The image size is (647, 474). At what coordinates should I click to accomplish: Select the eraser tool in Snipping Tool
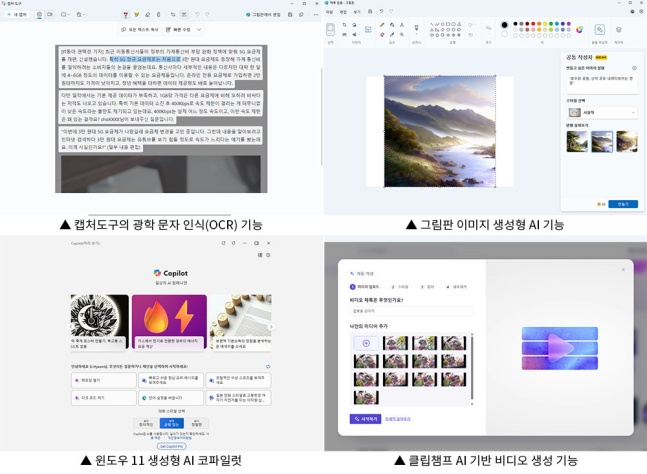[147, 15]
